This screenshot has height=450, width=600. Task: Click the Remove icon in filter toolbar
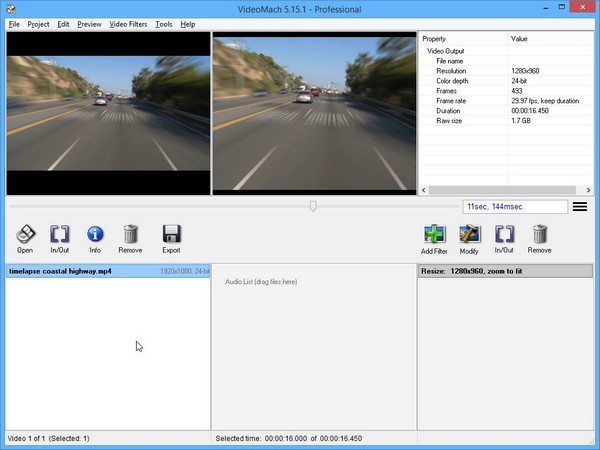[539, 234]
